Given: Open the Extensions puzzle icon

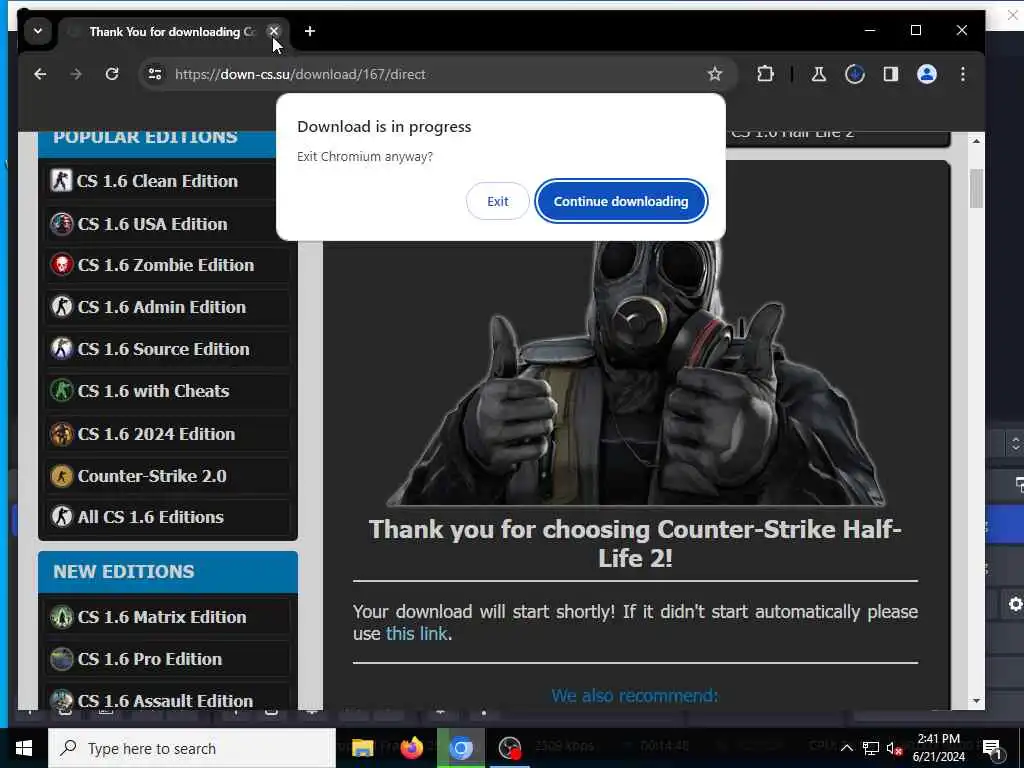Looking at the screenshot, I should point(765,74).
